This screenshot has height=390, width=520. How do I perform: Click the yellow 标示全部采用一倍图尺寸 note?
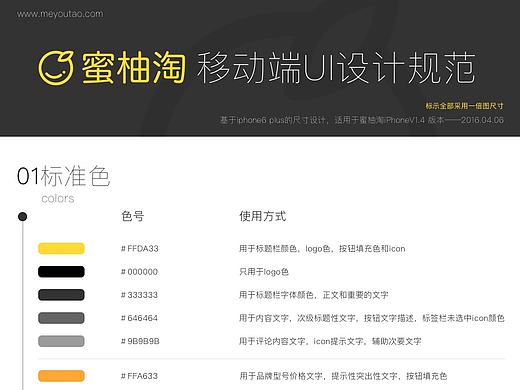(x=464, y=106)
